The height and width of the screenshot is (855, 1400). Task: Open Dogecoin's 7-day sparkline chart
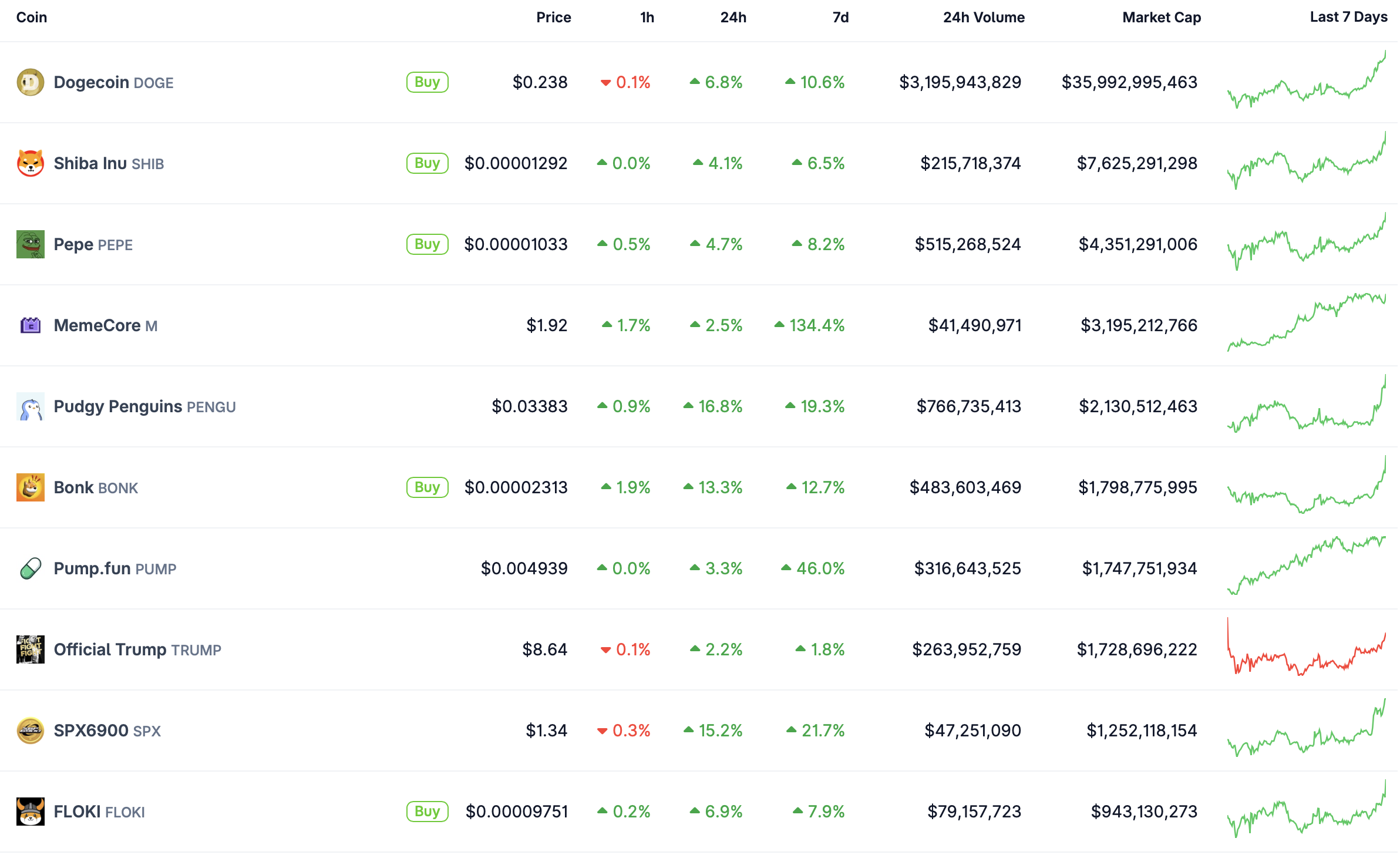[x=1306, y=82]
